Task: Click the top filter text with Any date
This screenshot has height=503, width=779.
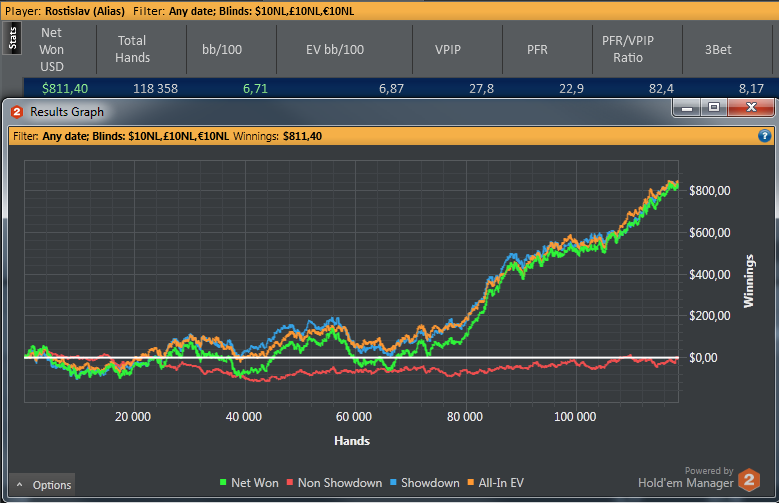Action: coord(243,11)
